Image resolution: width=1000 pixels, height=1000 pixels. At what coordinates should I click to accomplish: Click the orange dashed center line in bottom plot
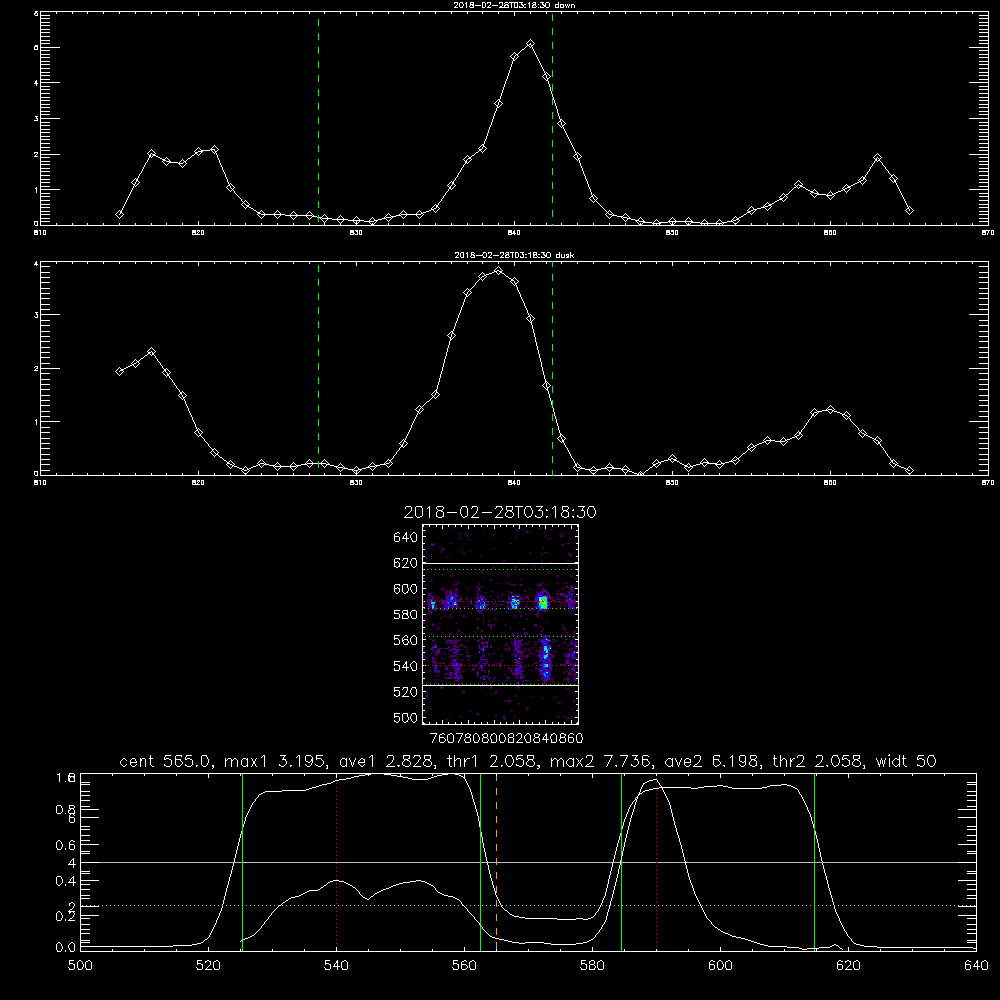(x=496, y=862)
